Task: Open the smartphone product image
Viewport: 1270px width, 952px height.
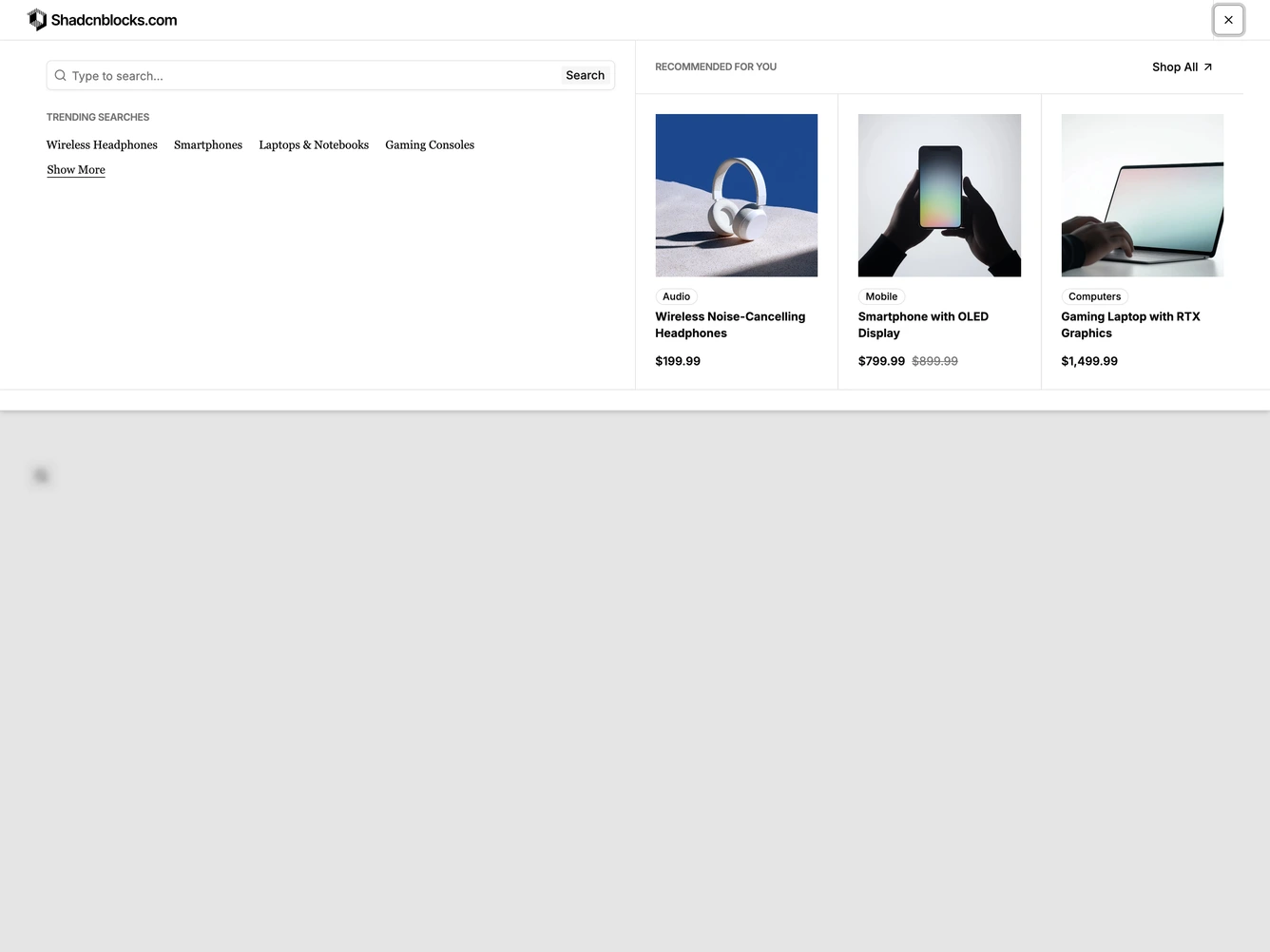Action: pyautogui.click(x=939, y=196)
